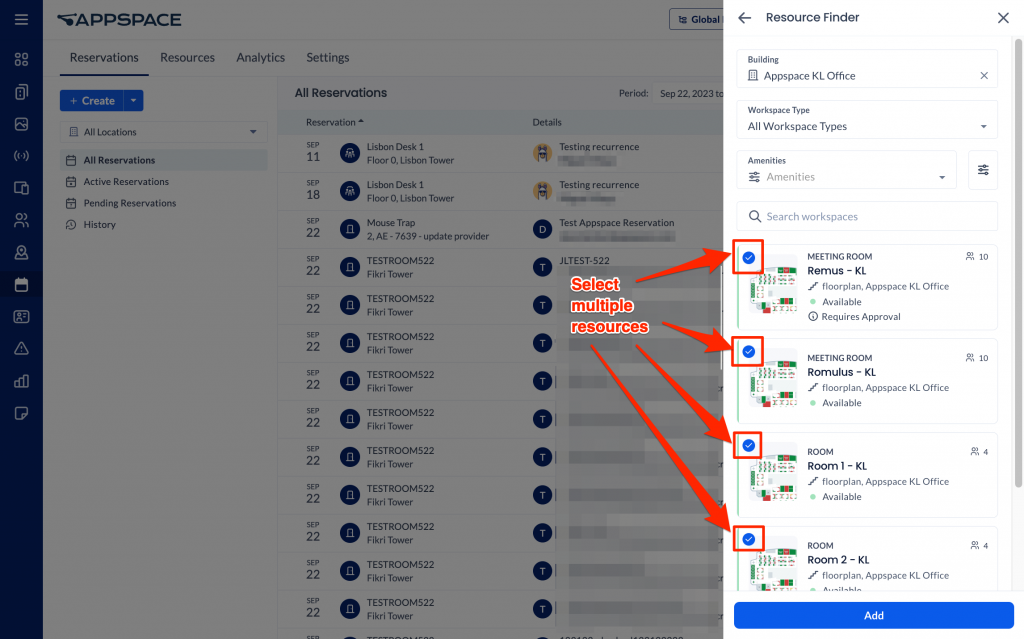This screenshot has height=639, width=1024.
Task: Open the Mouse Trap reservation row
Action: tap(500, 229)
